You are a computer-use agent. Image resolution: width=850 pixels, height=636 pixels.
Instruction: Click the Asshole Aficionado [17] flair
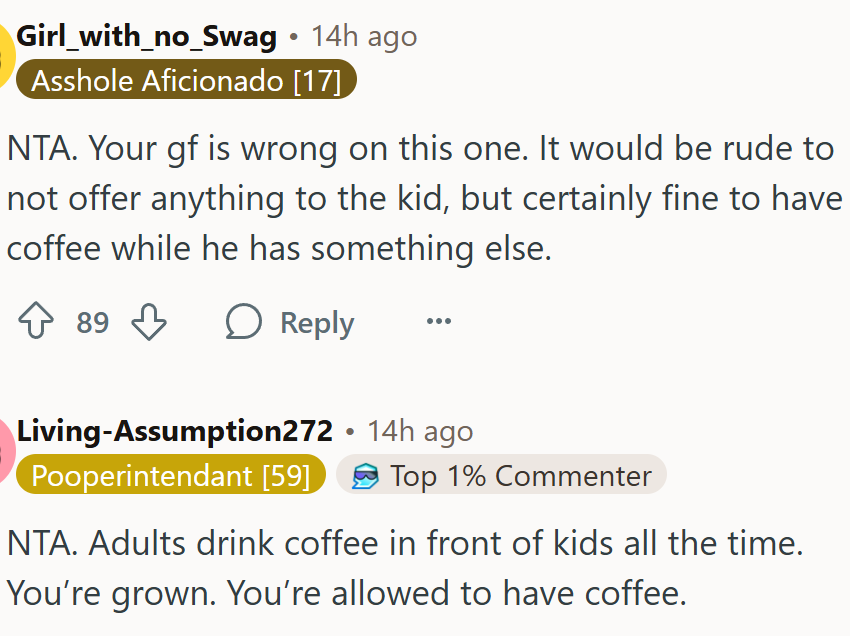[186, 80]
